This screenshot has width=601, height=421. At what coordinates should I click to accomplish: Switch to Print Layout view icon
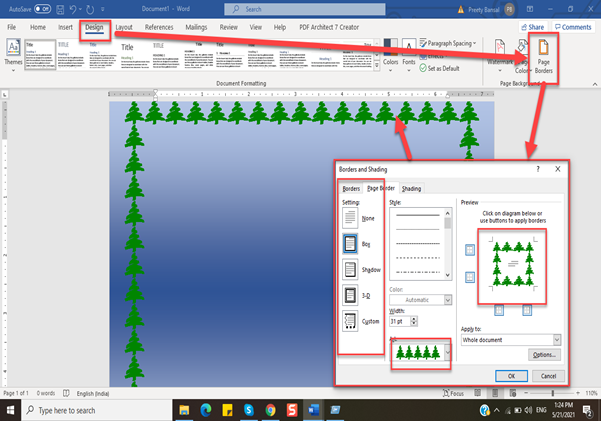pos(495,393)
